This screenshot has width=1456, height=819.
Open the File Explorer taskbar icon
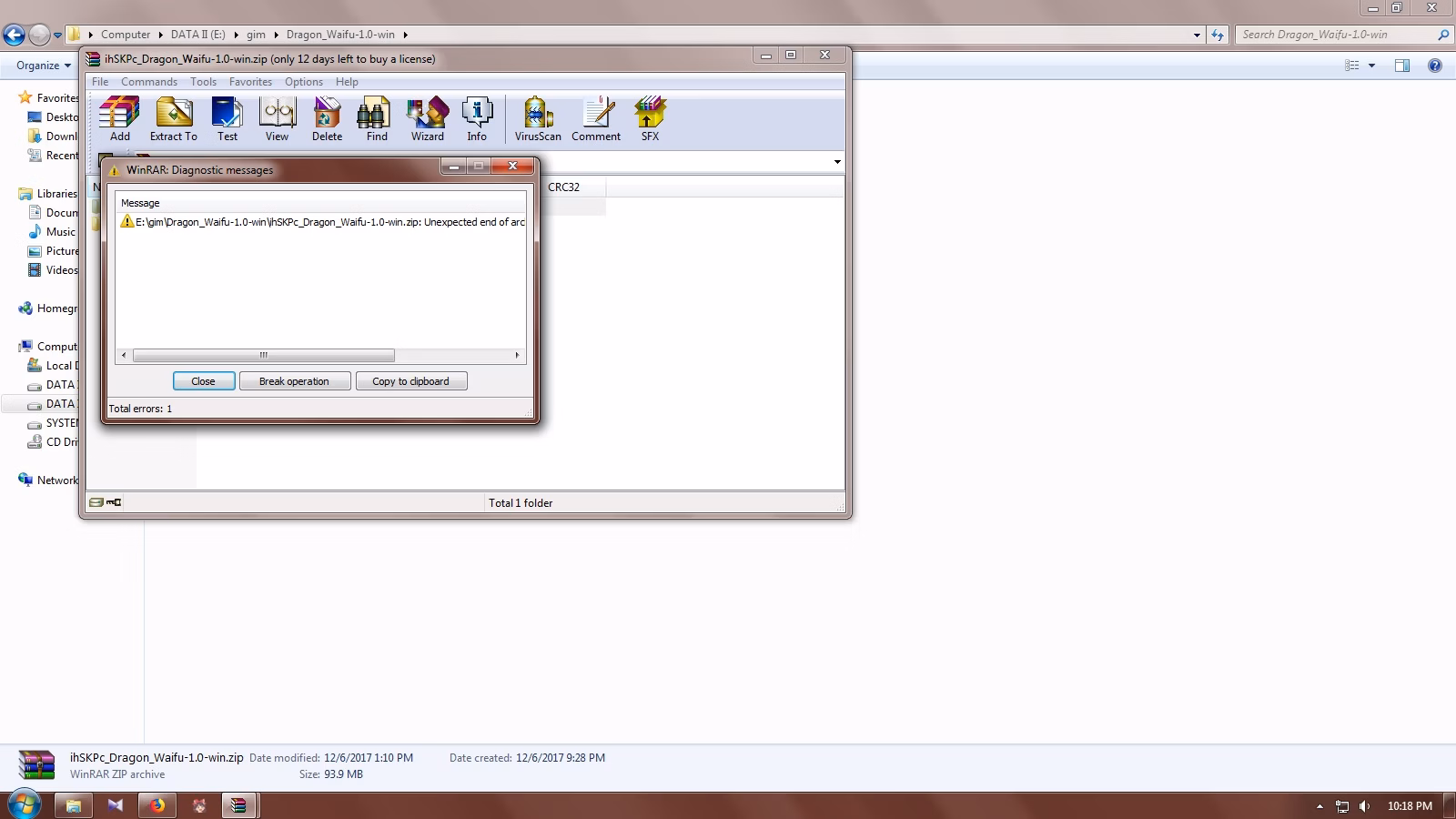point(74,805)
